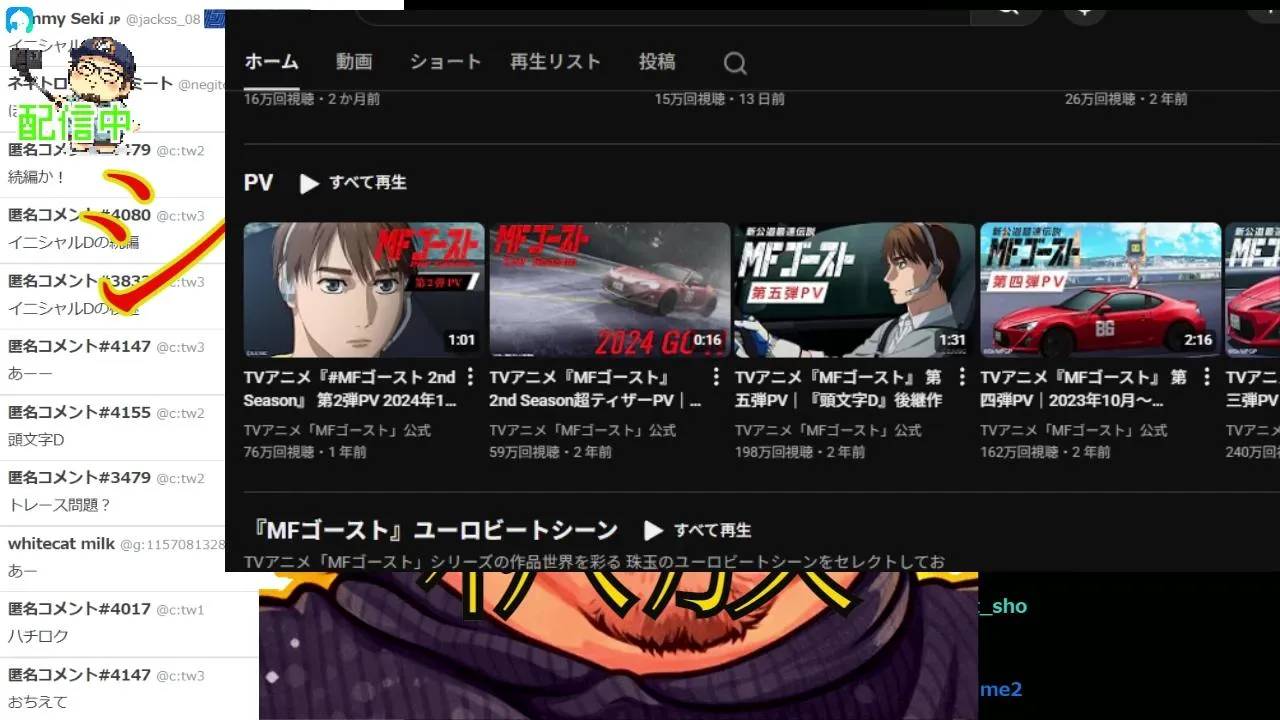Click the 76万回視聴・1年前 view count text
The height and width of the screenshot is (720, 1280).
[x=305, y=452]
